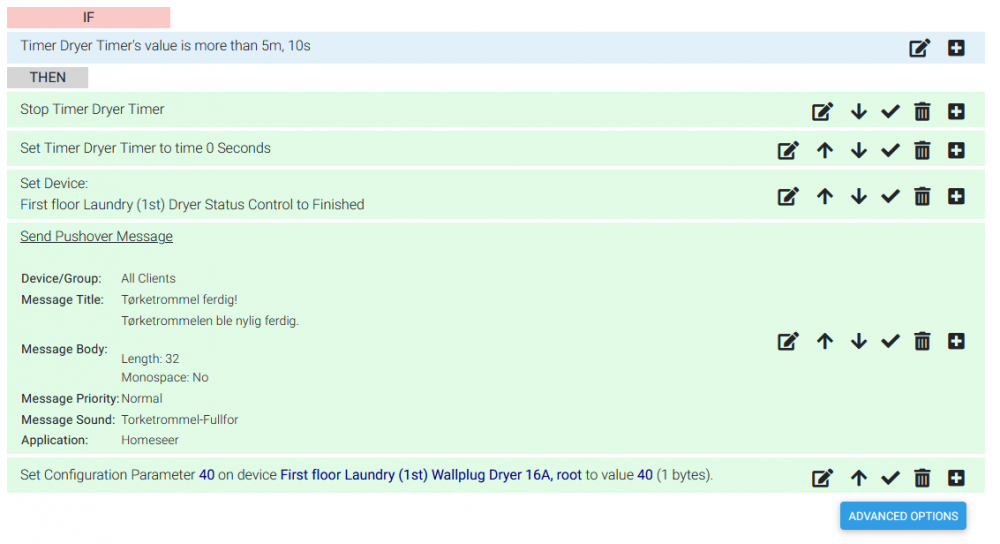The image size is (1000, 544).
Task: Toggle checkmark on Set Configuration Parameter action
Action: (x=890, y=478)
